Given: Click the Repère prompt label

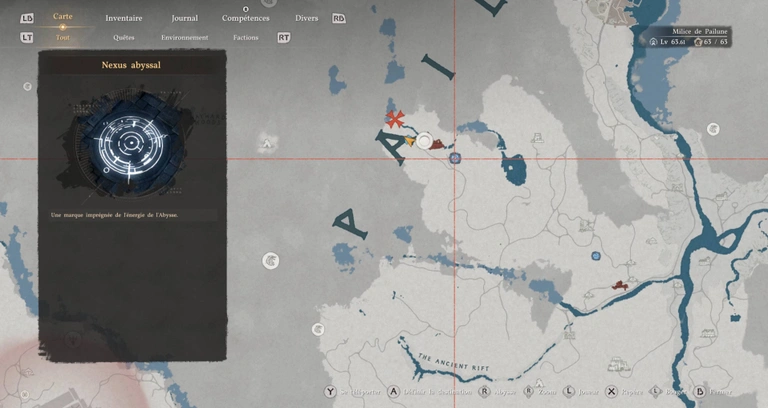Looking at the screenshot, I should click(632, 392).
